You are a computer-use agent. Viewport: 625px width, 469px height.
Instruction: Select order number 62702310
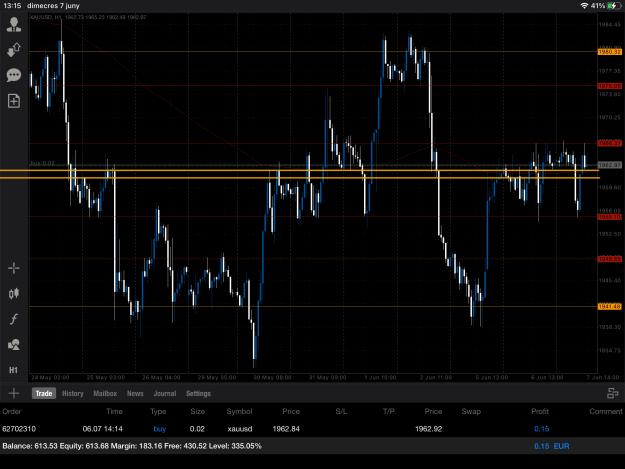click(x=19, y=429)
